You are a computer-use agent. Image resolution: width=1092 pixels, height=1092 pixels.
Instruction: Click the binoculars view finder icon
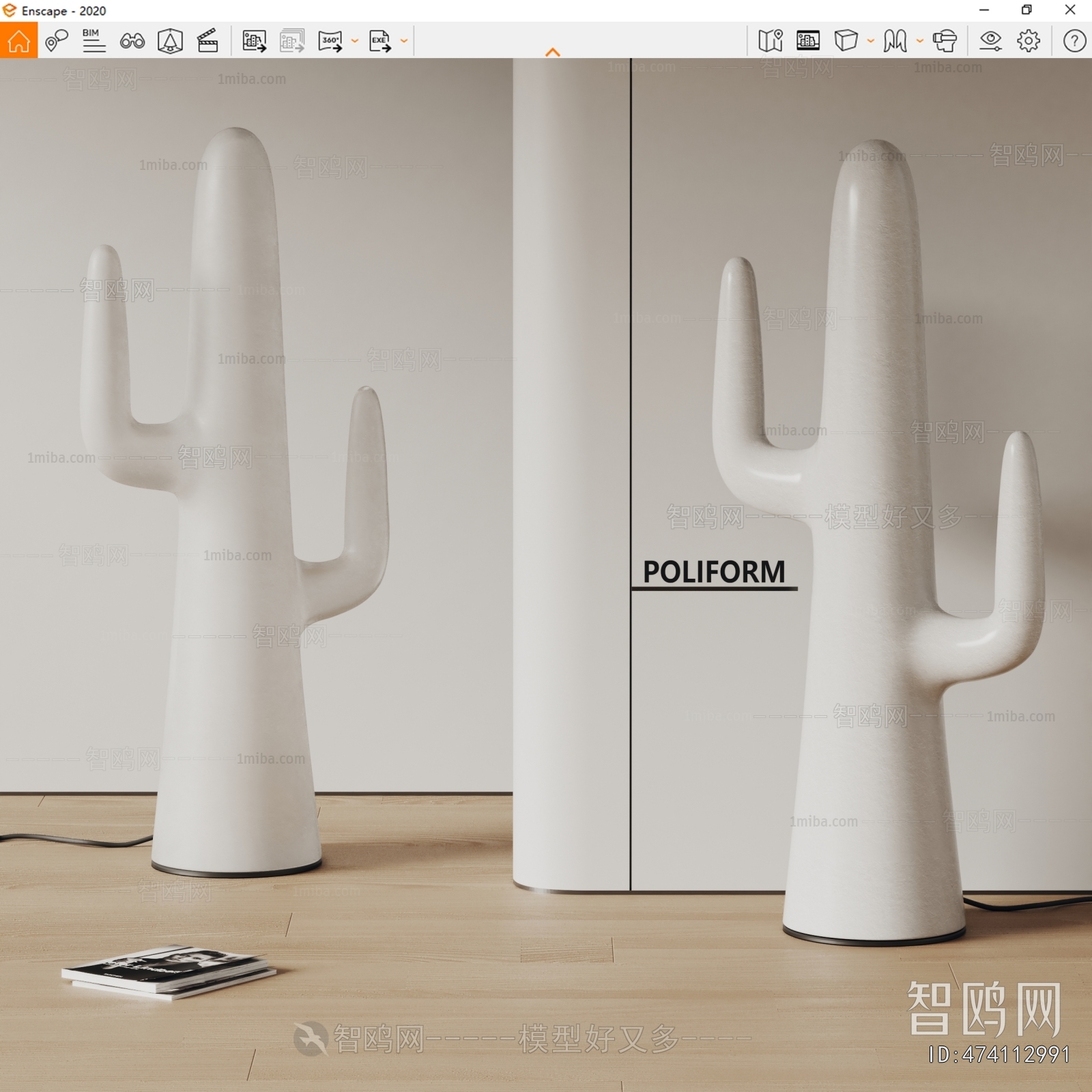pos(132,42)
